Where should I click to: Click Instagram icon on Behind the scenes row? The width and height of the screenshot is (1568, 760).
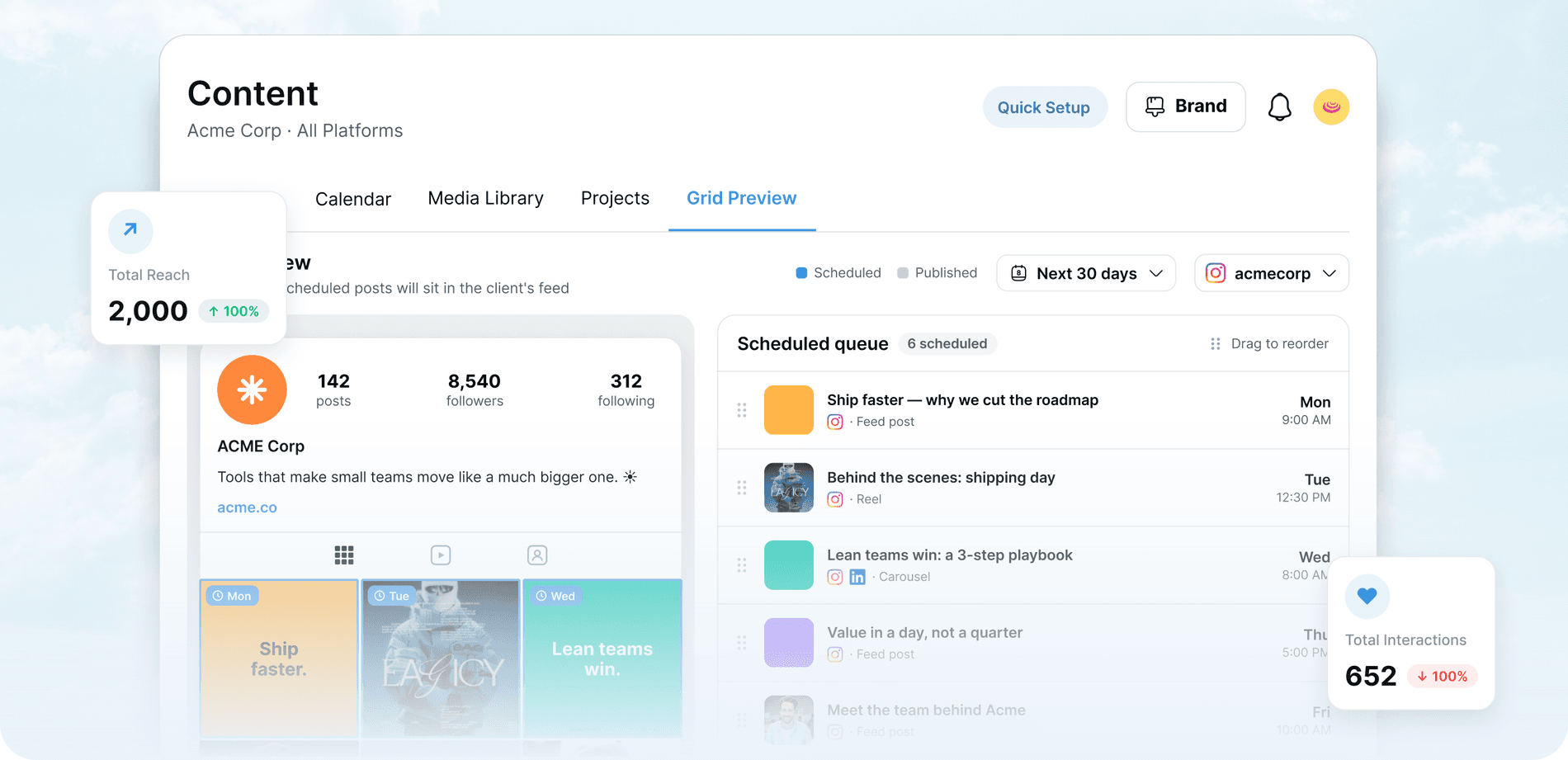coord(835,499)
